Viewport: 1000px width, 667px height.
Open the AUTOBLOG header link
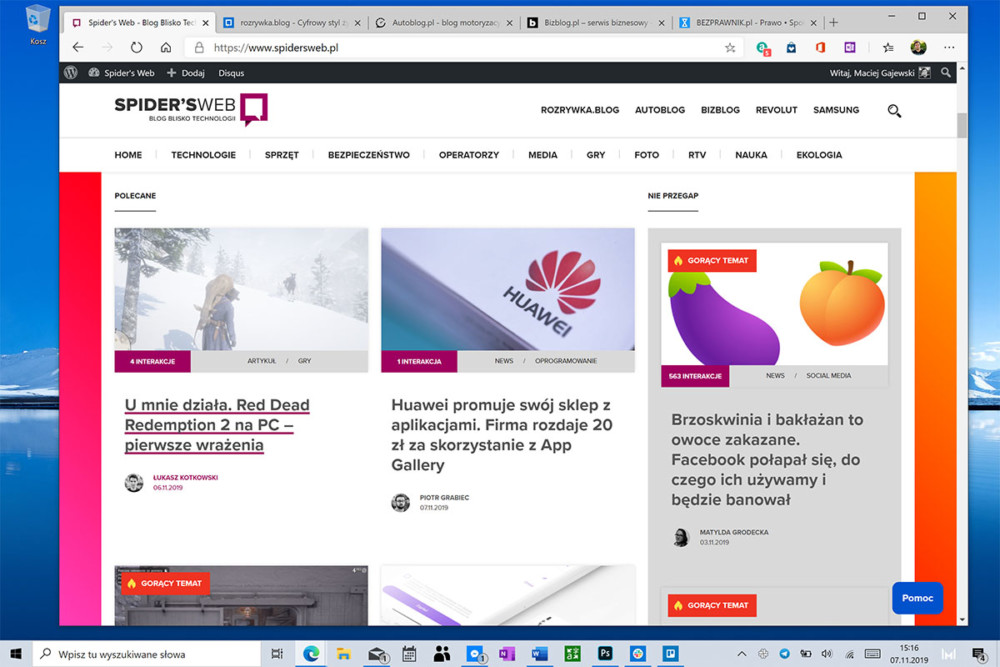(659, 110)
